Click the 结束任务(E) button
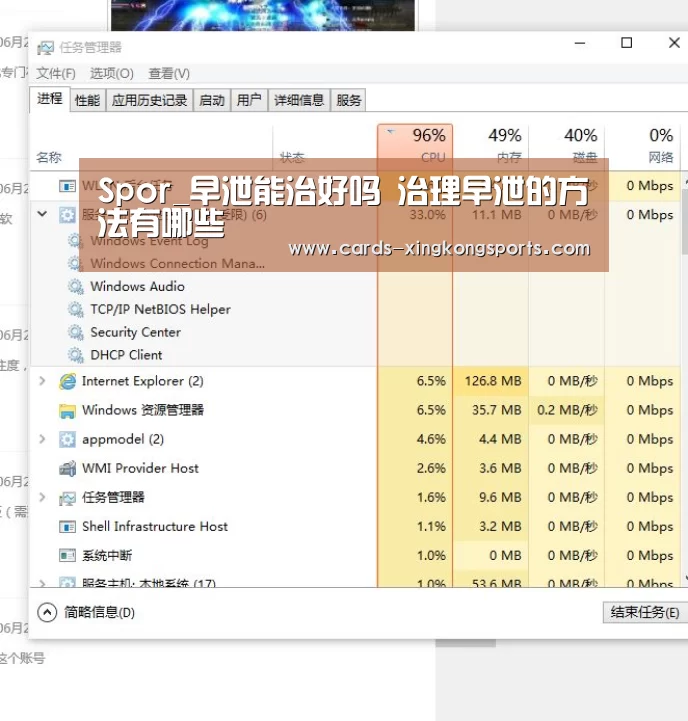 645,612
